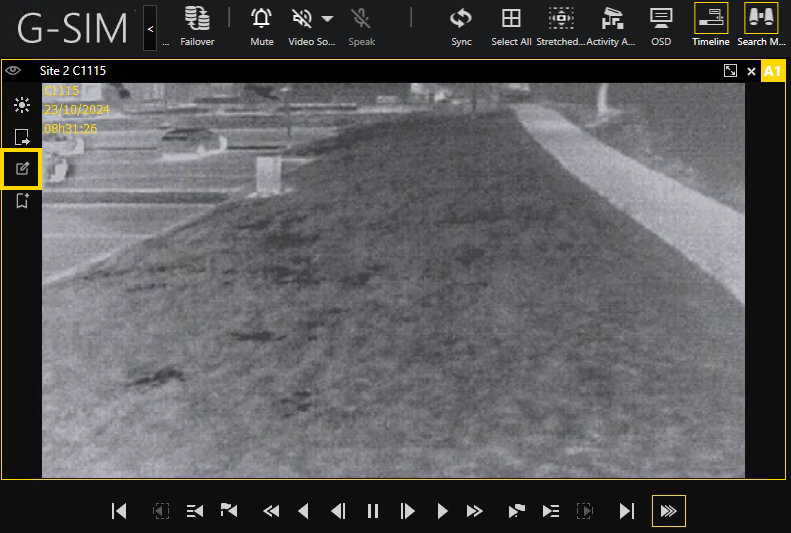Toggle the eye icon next to Site 2 C1115
The image size is (791, 533).
(14, 71)
